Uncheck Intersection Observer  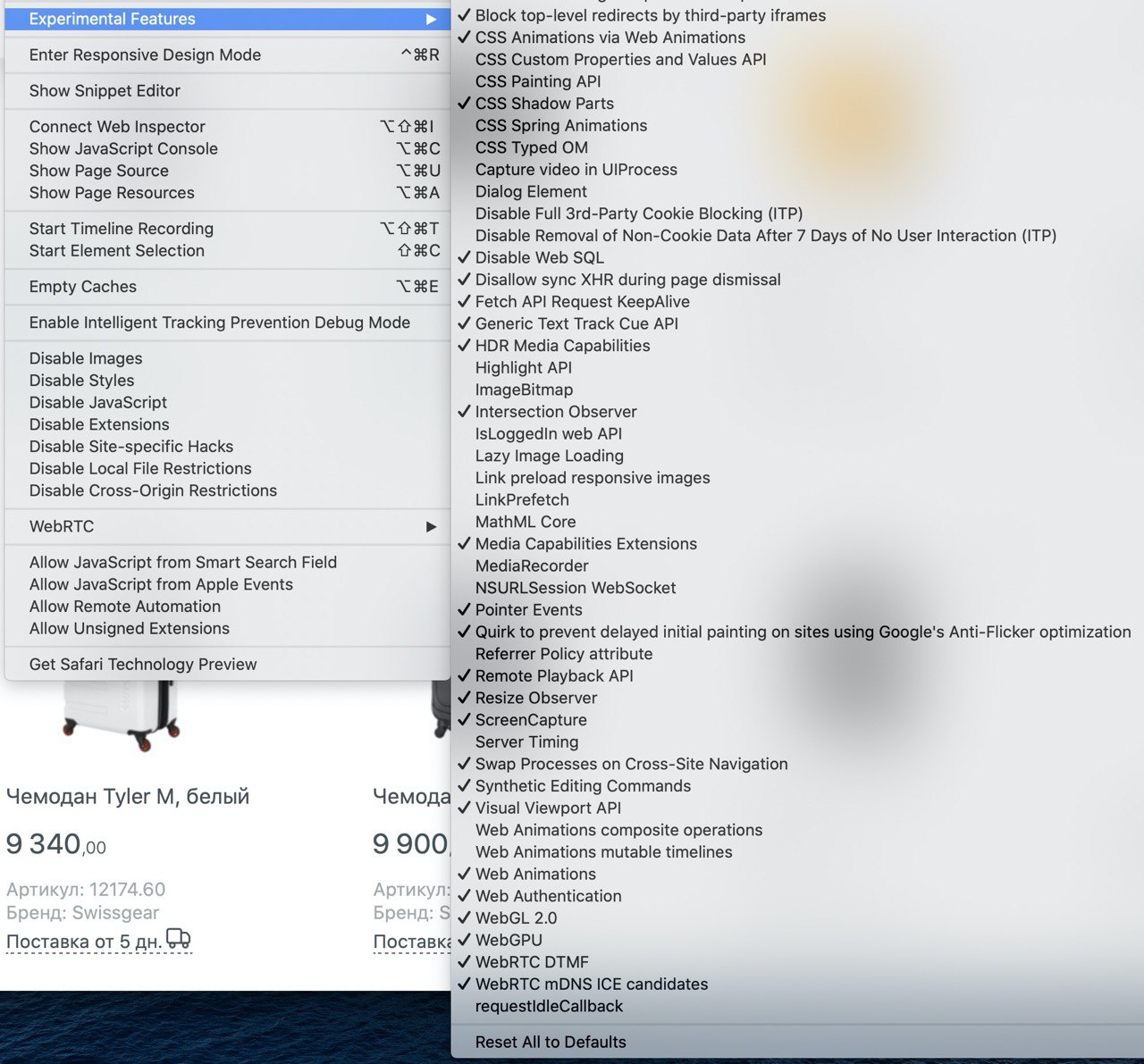coord(797,412)
